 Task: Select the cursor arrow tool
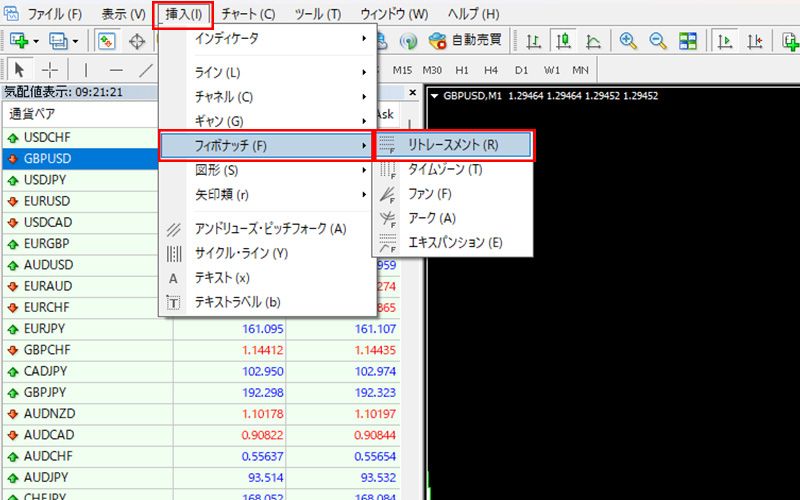pyautogui.click(x=19, y=69)
